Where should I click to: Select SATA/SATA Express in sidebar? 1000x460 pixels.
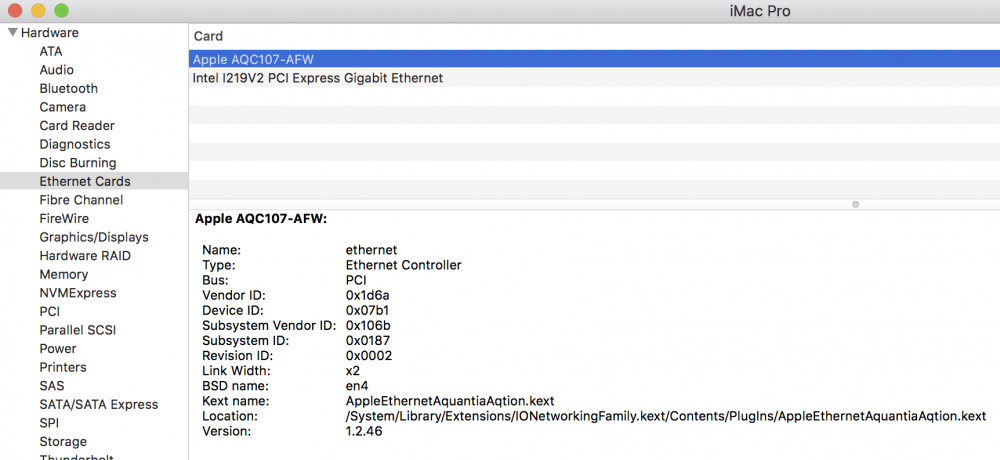(99, 404)
